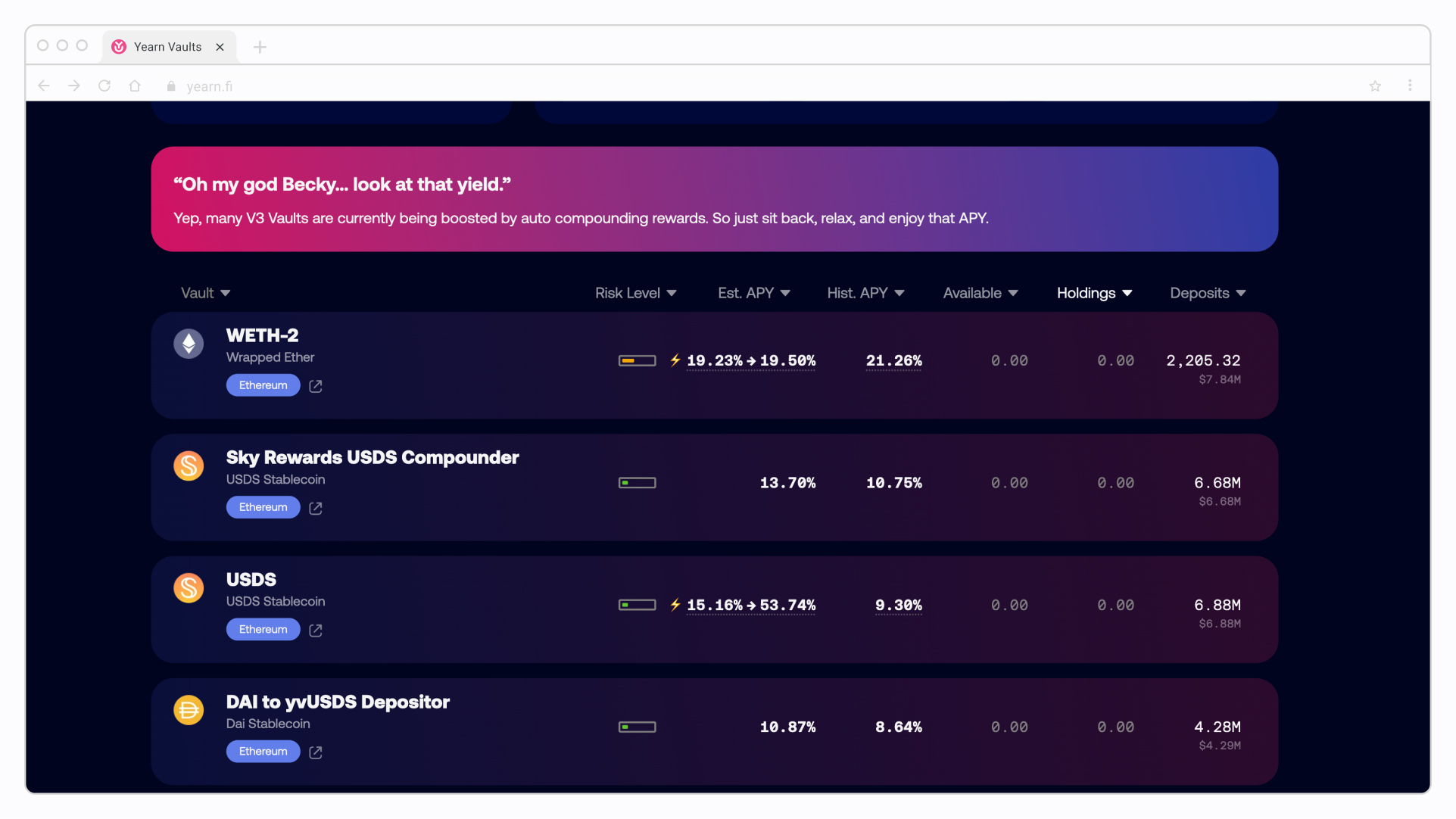
Task: Click the "Oh my god Becky" banner heading
Action: pyautogui.click(x=342, y=185)
